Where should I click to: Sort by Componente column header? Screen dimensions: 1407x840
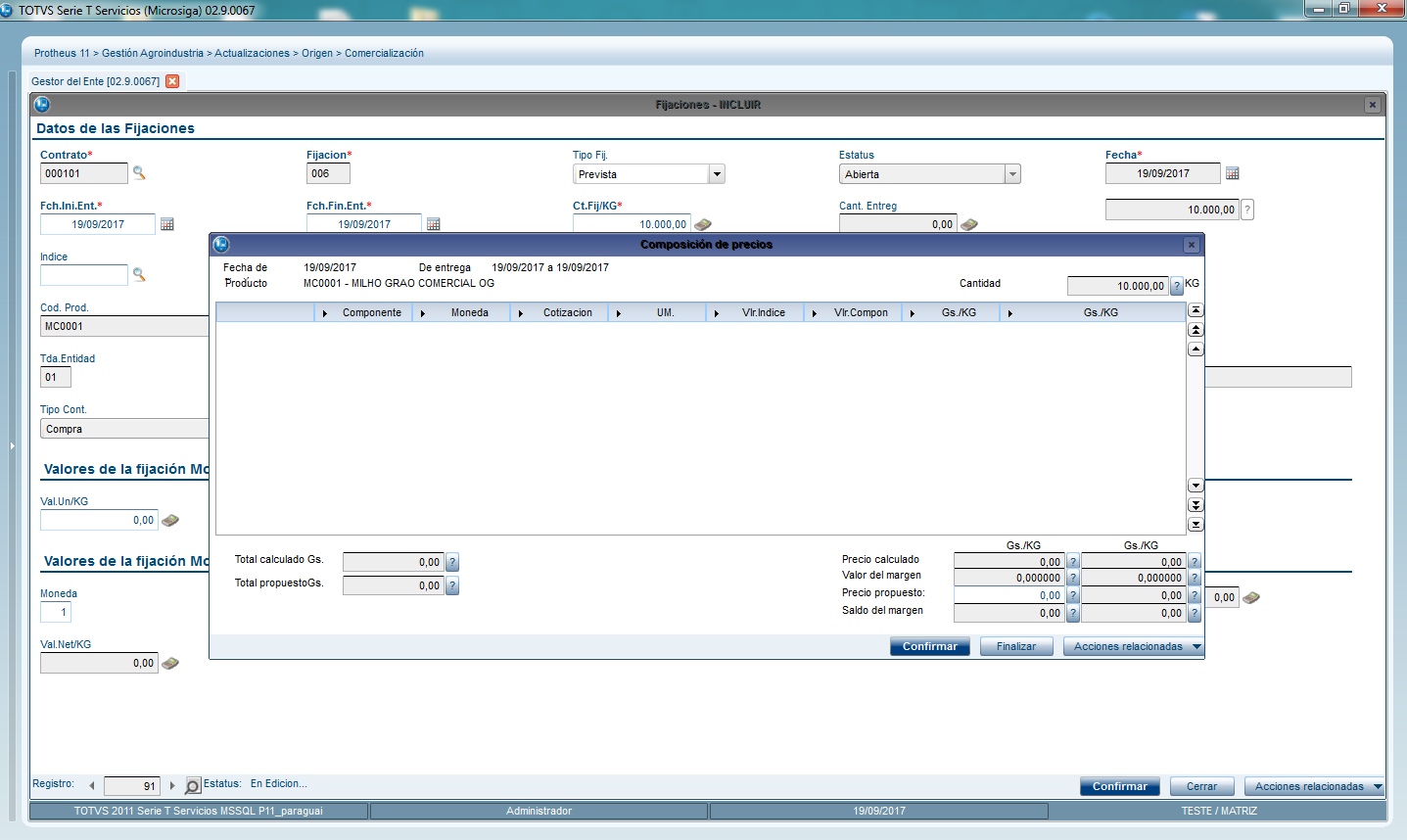371,313
